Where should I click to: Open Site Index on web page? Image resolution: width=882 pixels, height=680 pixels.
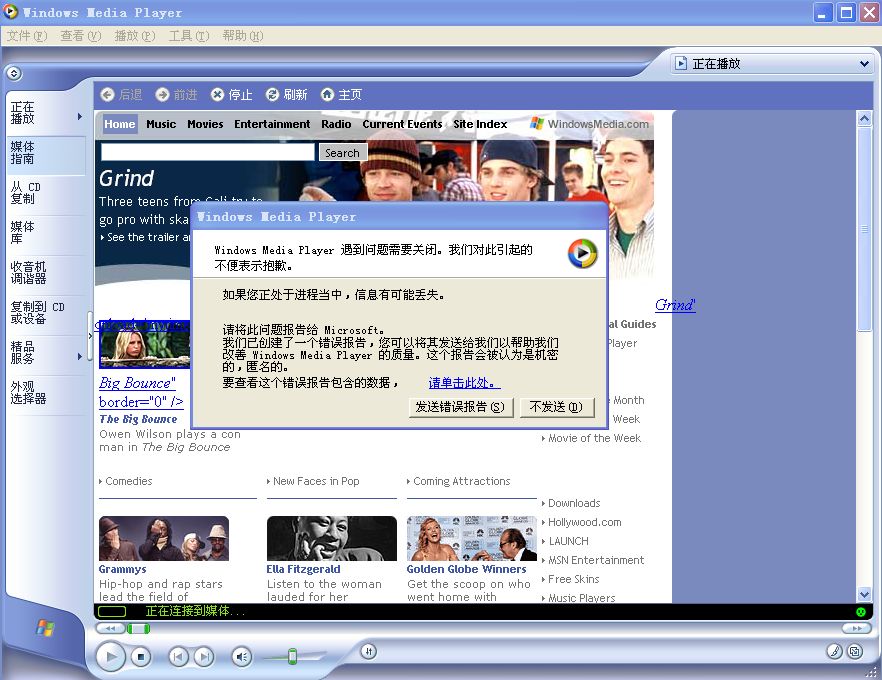(480, 124)
